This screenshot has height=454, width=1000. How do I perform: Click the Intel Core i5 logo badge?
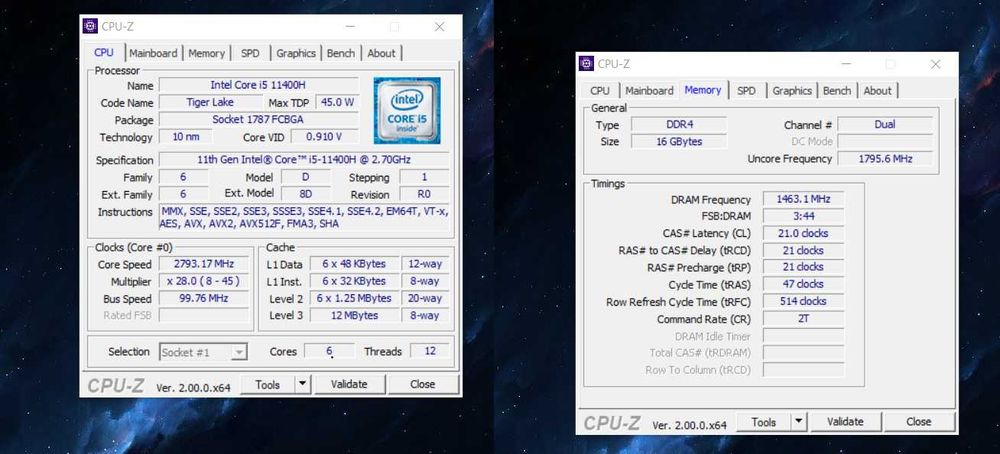(x=406, y=110)
